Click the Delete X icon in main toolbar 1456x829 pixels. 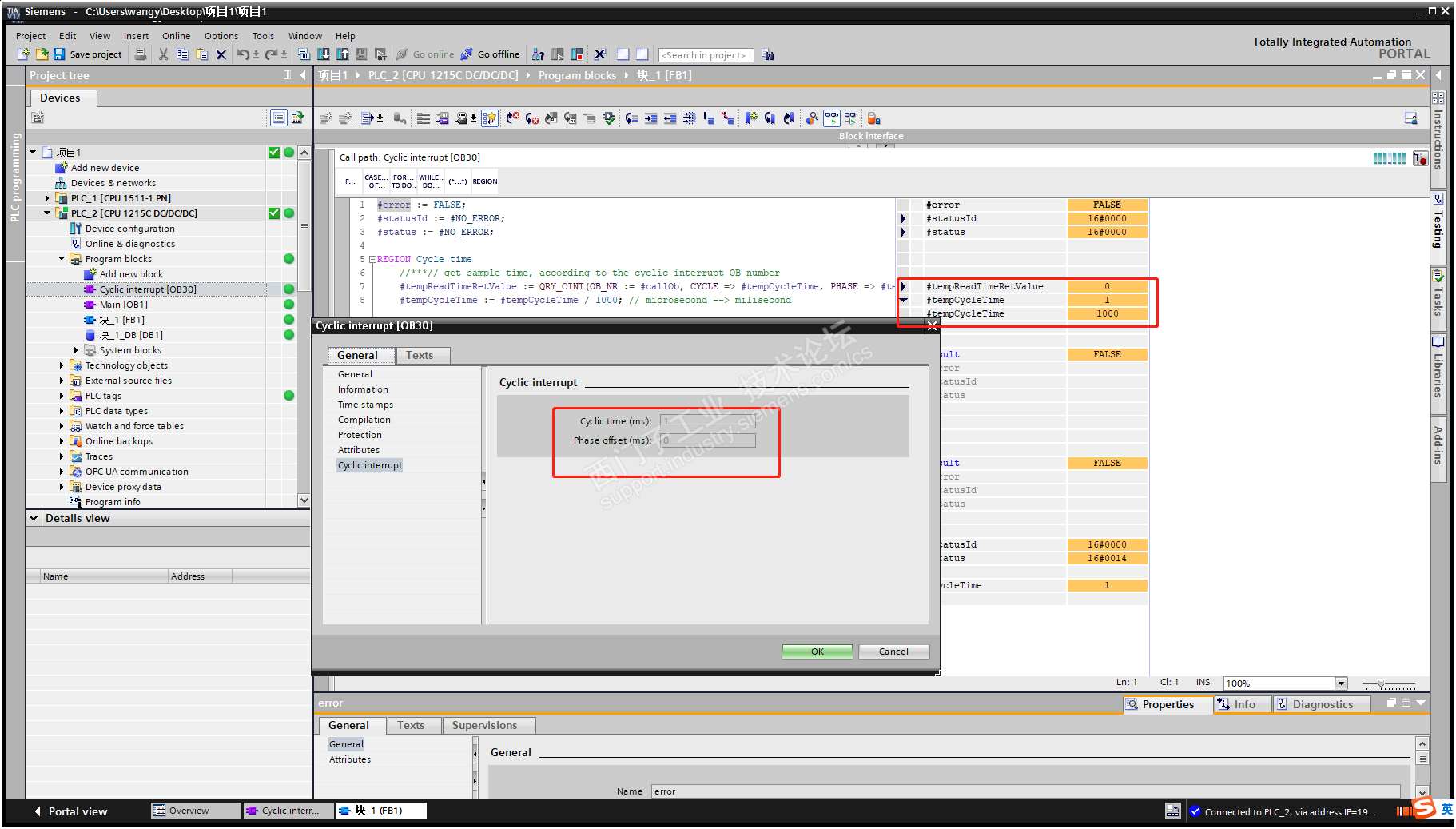221,54
